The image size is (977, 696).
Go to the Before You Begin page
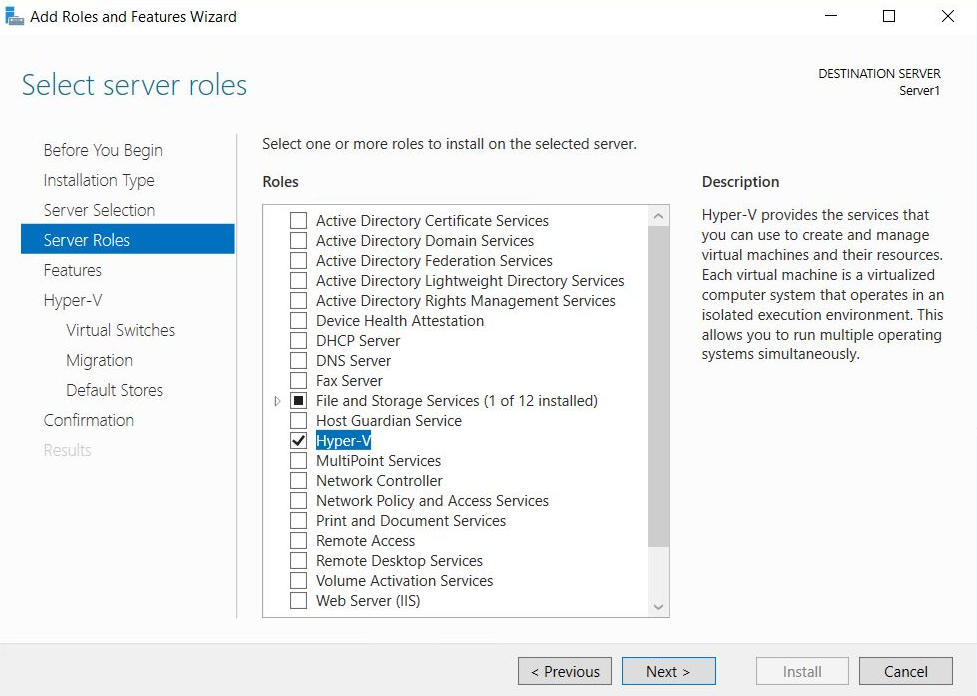pyautogui.click(x=103, y=150)
